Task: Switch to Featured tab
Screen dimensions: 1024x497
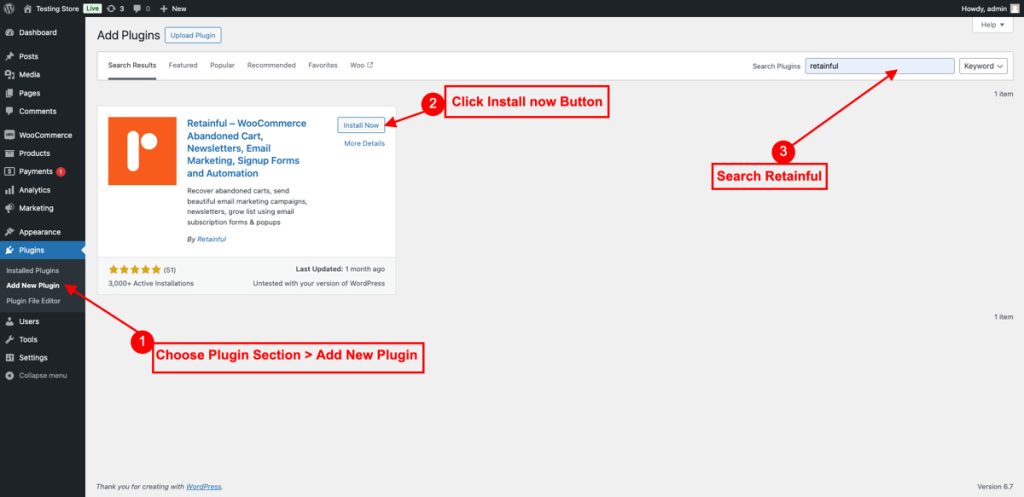Action: click(x=183, y=65)
